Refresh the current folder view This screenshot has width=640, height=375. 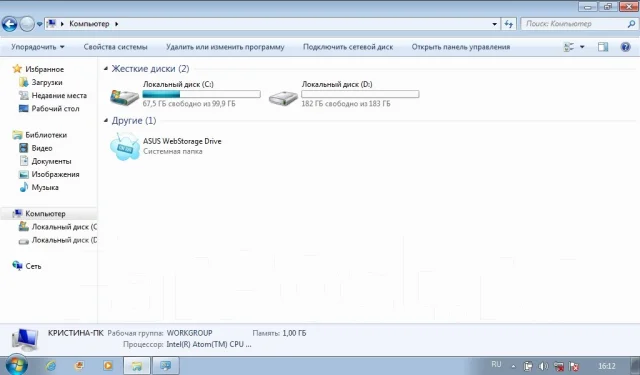[x=509, y=24]
